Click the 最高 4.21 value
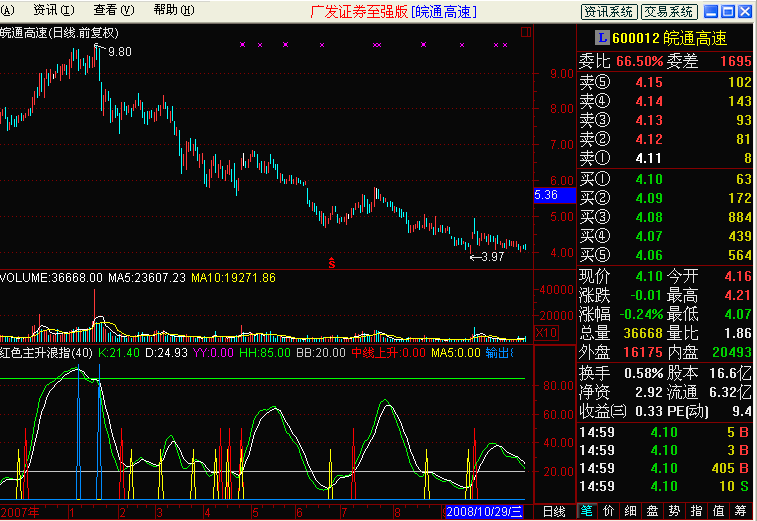 click(x=738, y=295)
